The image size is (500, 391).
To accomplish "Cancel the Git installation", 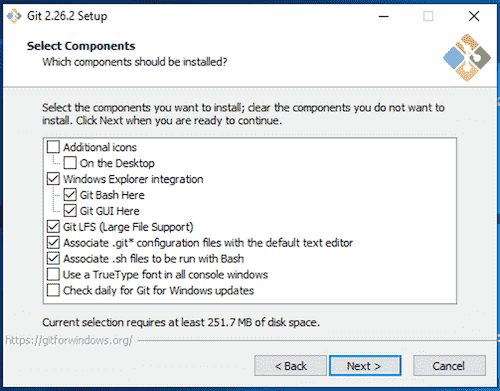I will point(449,366).
